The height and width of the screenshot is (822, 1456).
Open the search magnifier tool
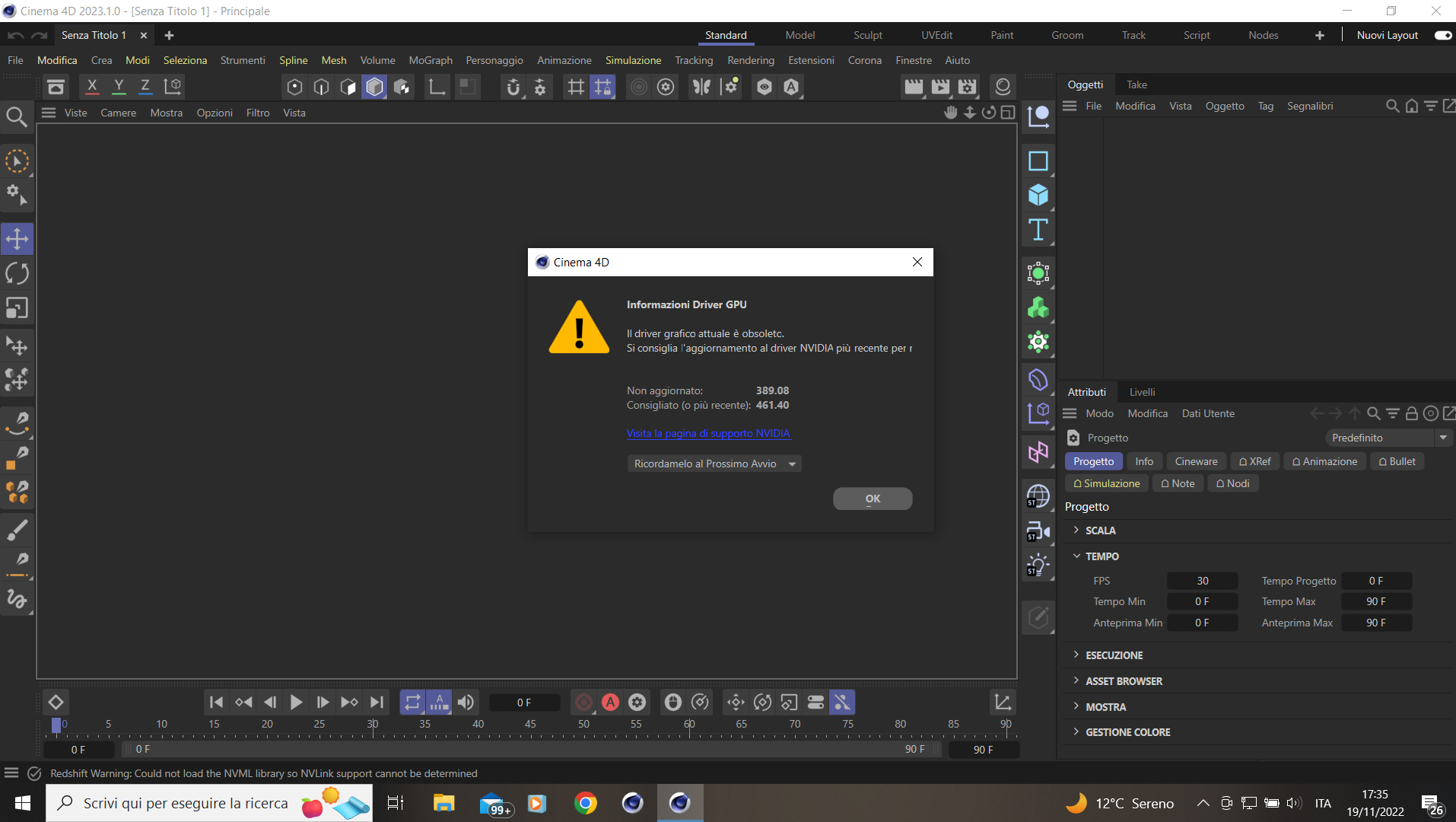click(17, 116)
